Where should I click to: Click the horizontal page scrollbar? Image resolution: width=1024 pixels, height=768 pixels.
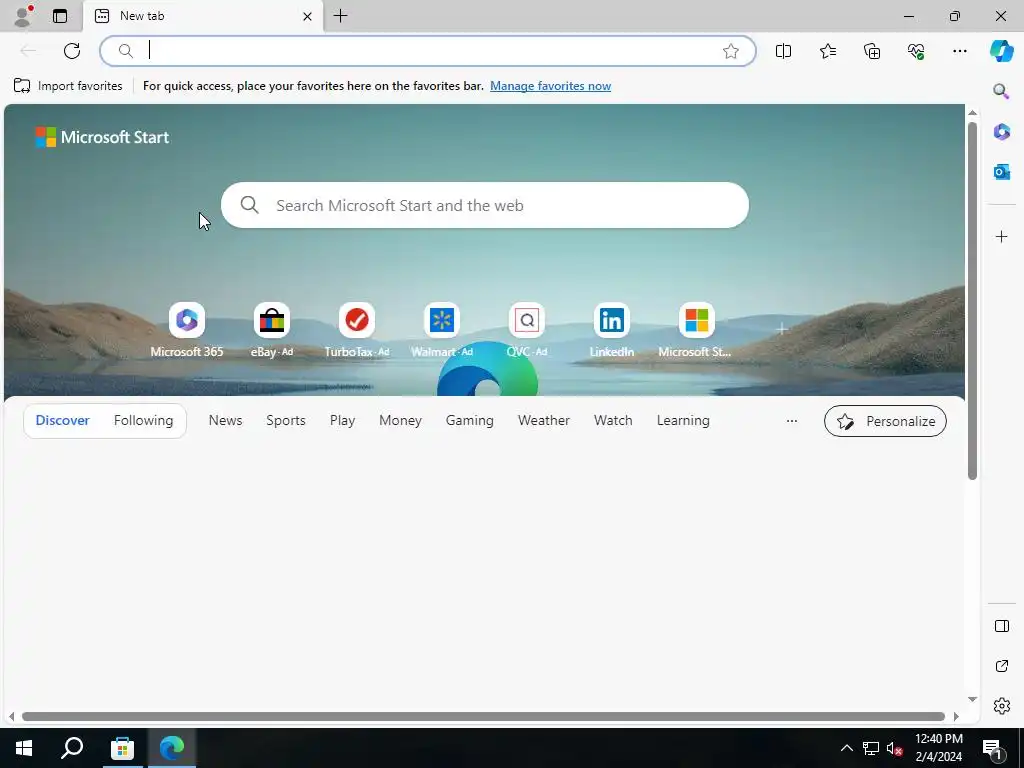coord(483,716)
